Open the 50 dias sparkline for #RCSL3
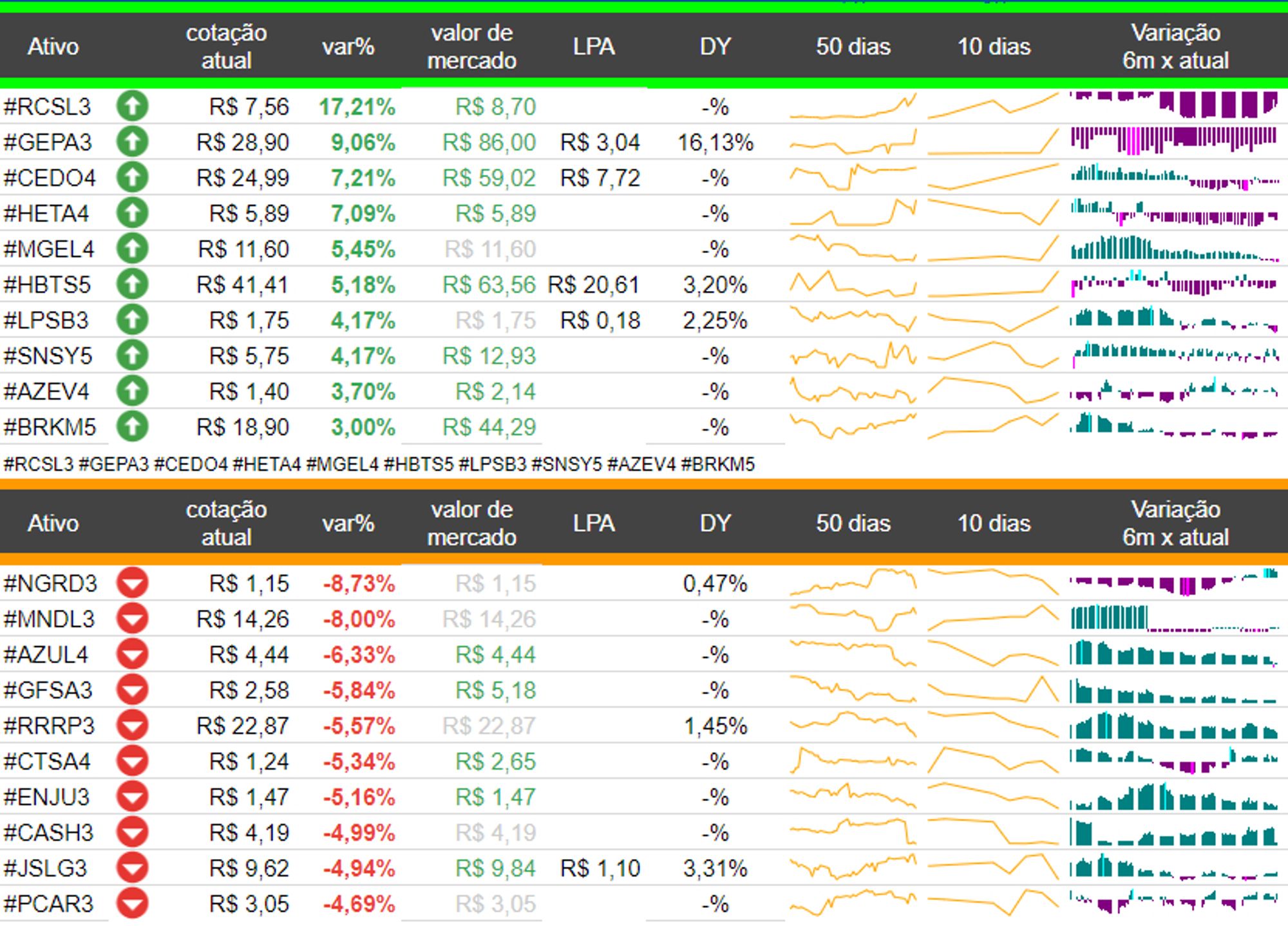Image resolution: width=1288 pixels, height=926 pixels. click(x=853, y=107)
